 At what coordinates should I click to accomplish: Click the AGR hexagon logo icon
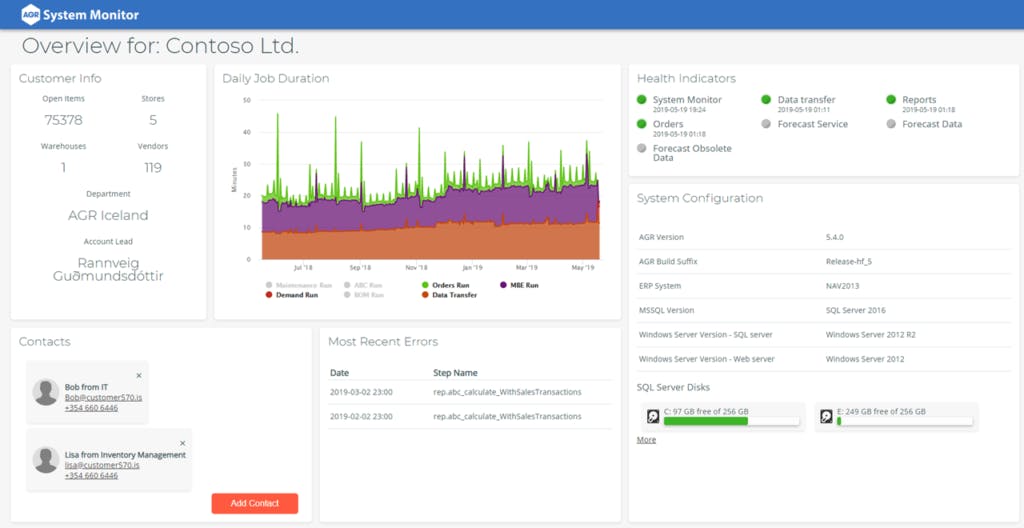pyautogui.click(x=31, y=14)
